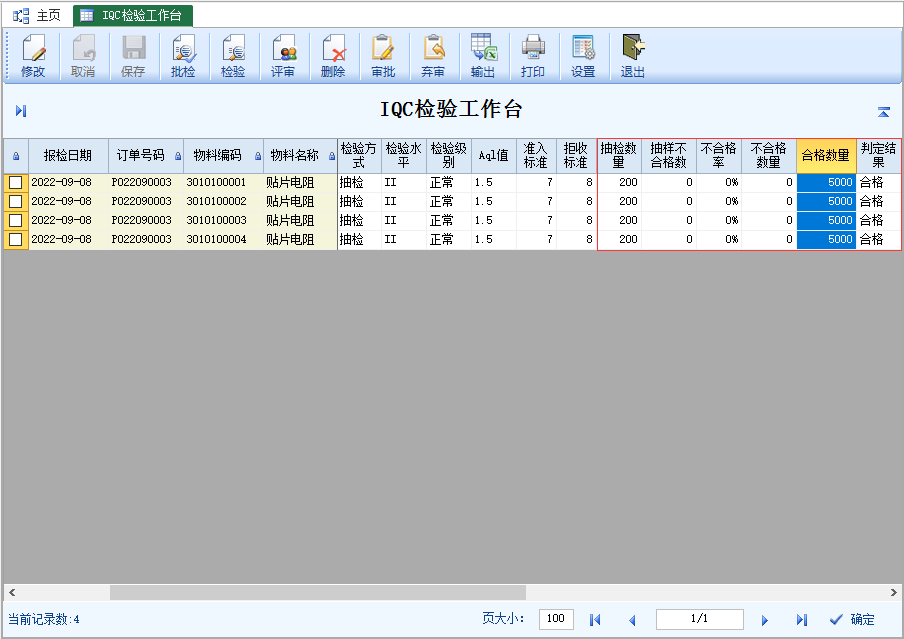
Task: Click the 批检 batch inspection icon
Action: click(183, 56)
